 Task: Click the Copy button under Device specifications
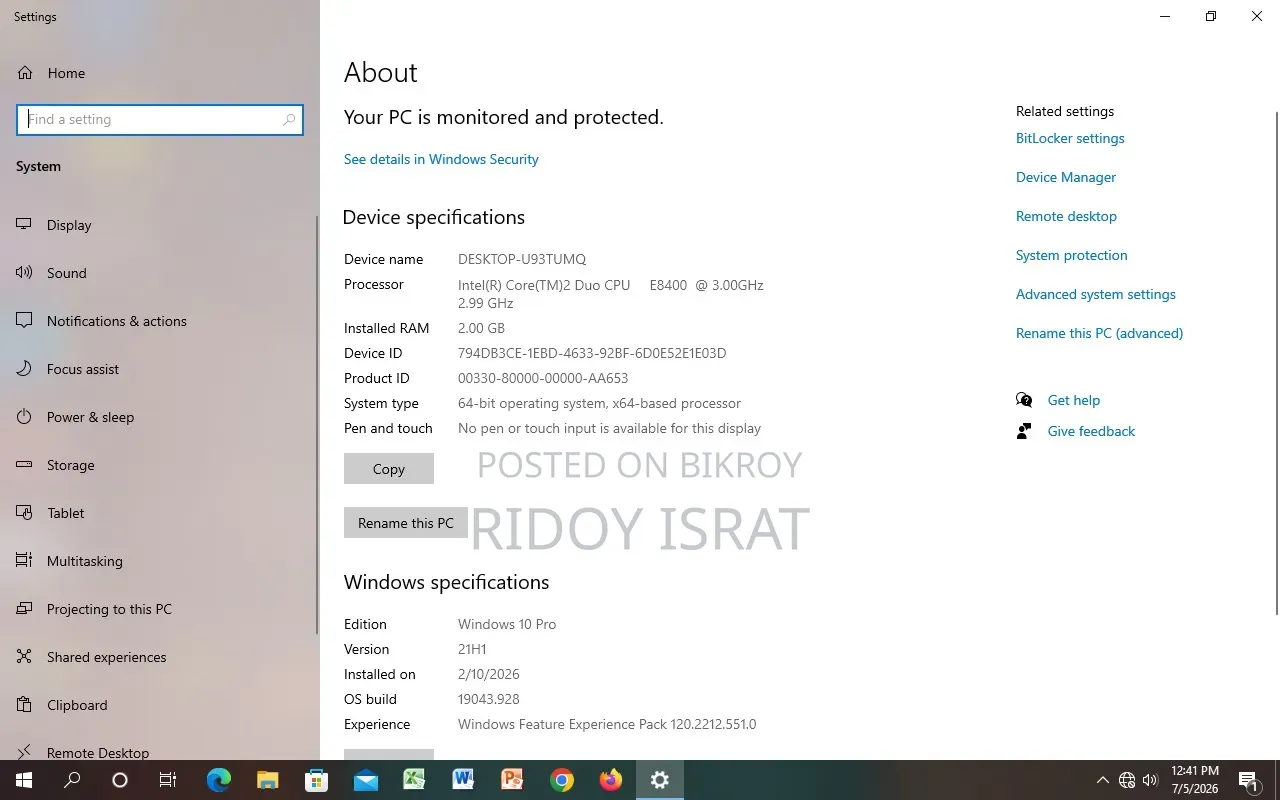pyautogui.click(x=389, y=469)
